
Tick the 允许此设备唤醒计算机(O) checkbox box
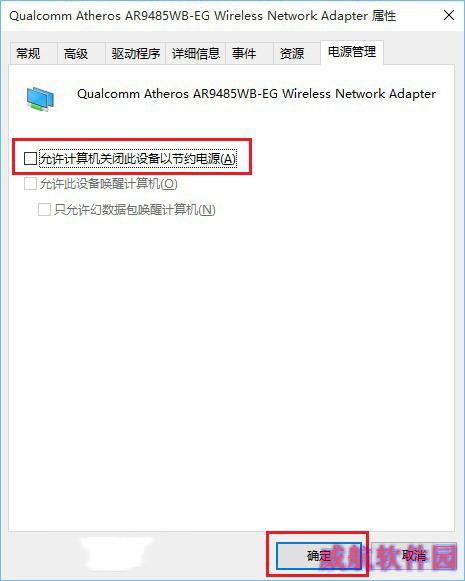(x=30, y=183)
